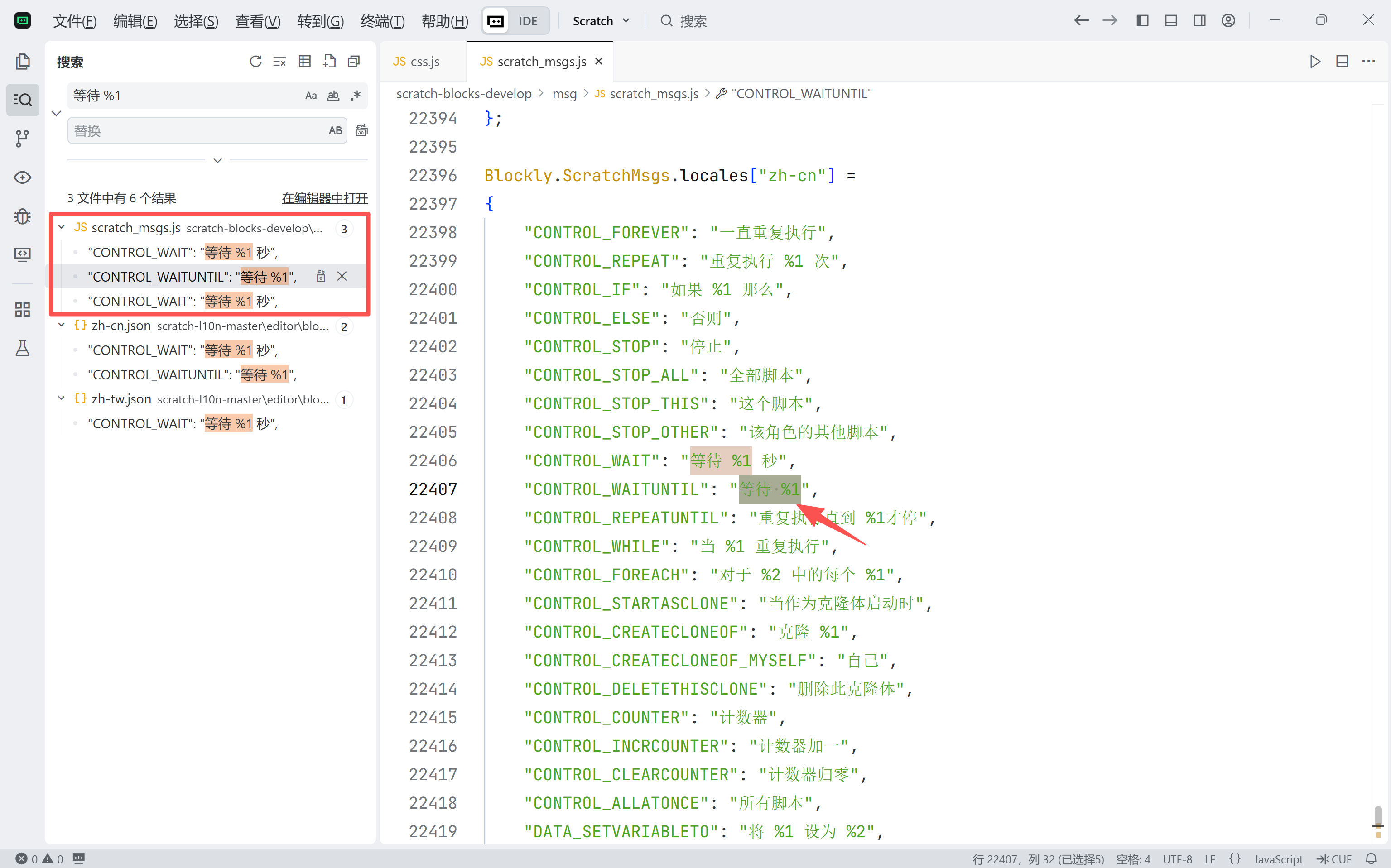Screen dimensions: 1391x868
Task: Collapse the zh-tw.json results group
Action: (62, 399)
